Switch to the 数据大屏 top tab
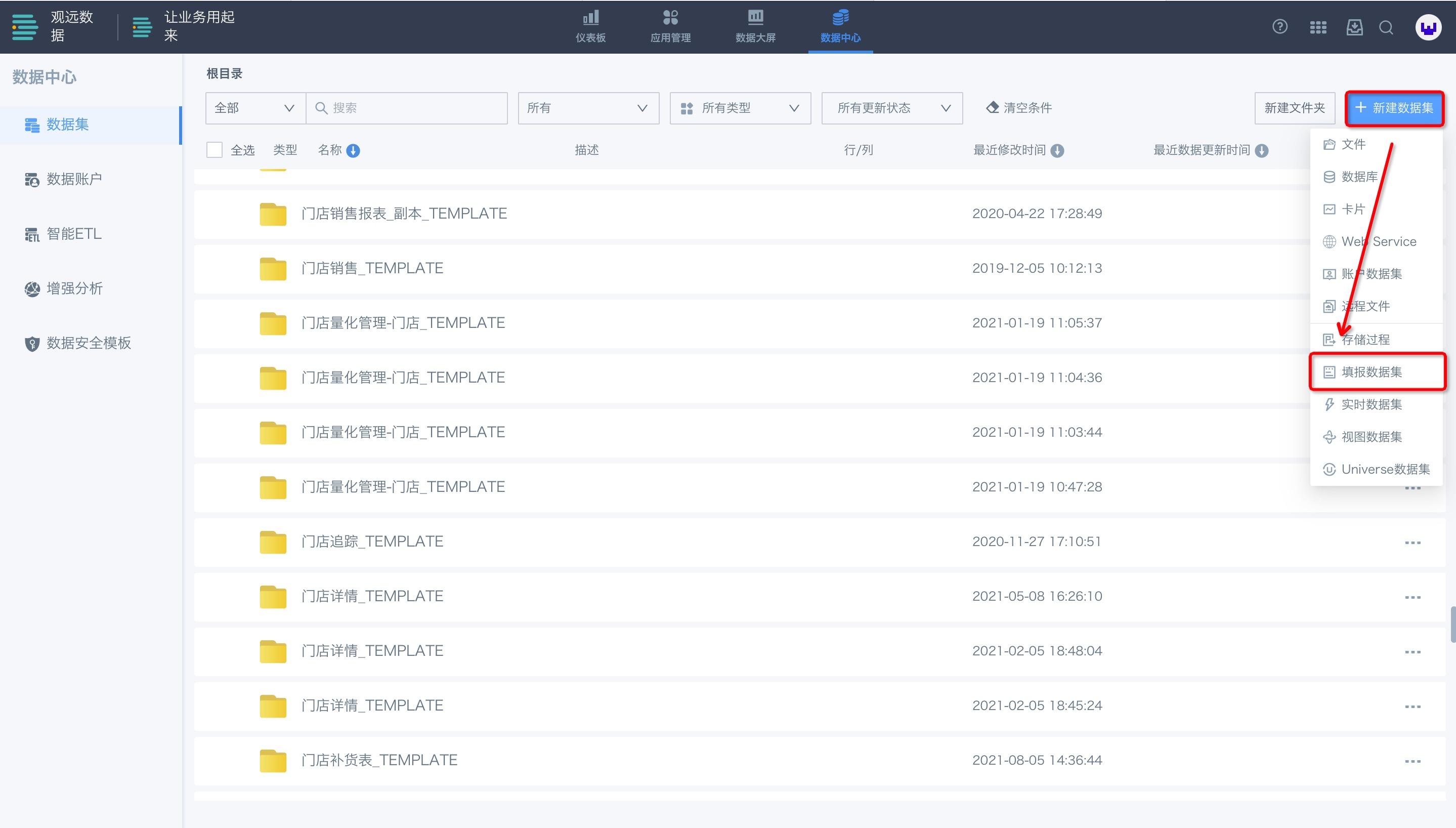This screenshot has width=1456, height=828. pyautogui.click(x=755, y=27)
